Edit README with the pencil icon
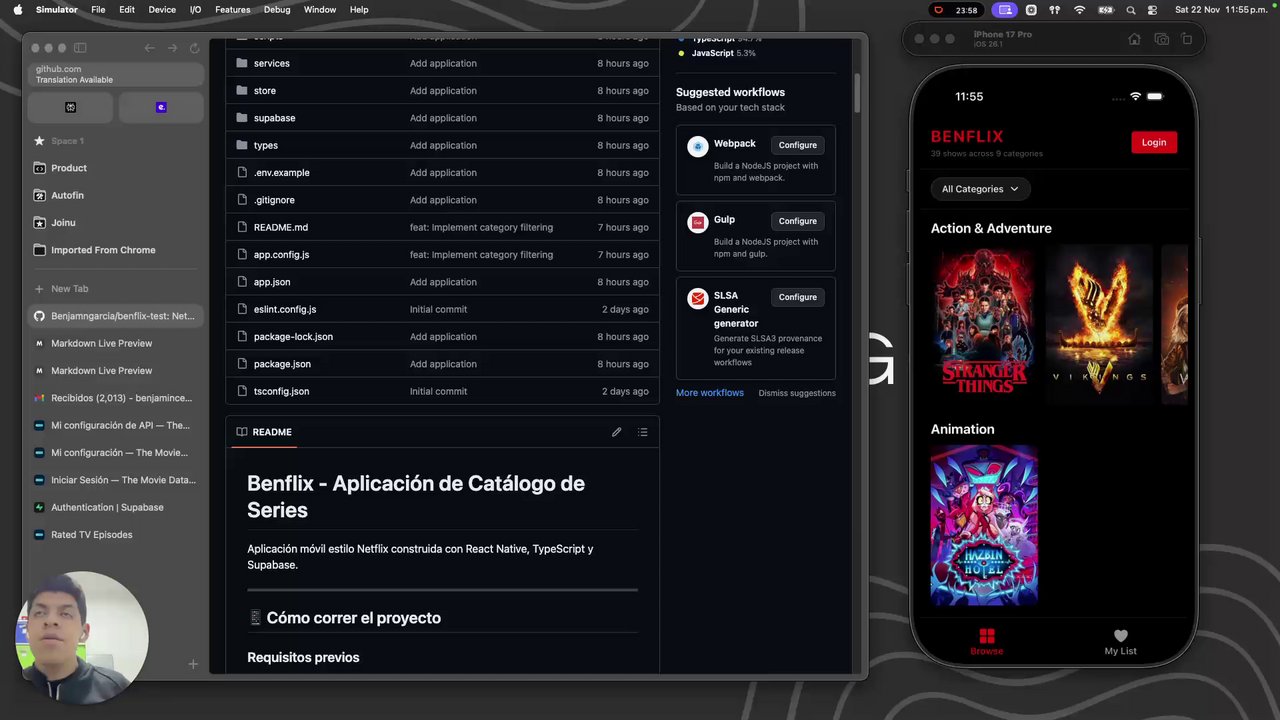This screenshot has height=720, width=1280. [616, 432]
